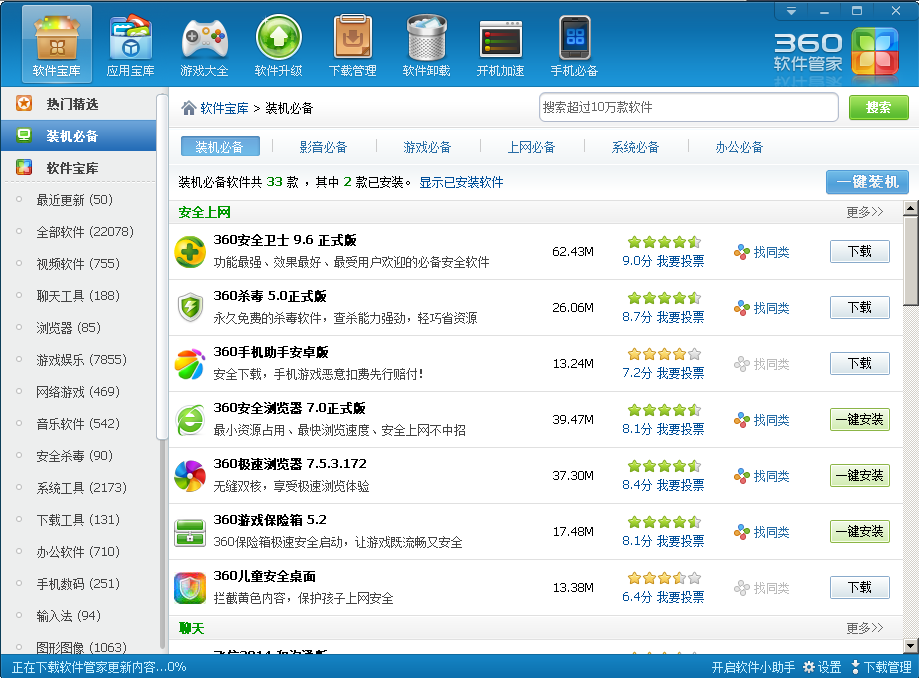The height and width of the screenshot is (678, 919).
Task: Click 更多>> beside 安全上网
Action: pyautogui.click(x=864, y=212)
